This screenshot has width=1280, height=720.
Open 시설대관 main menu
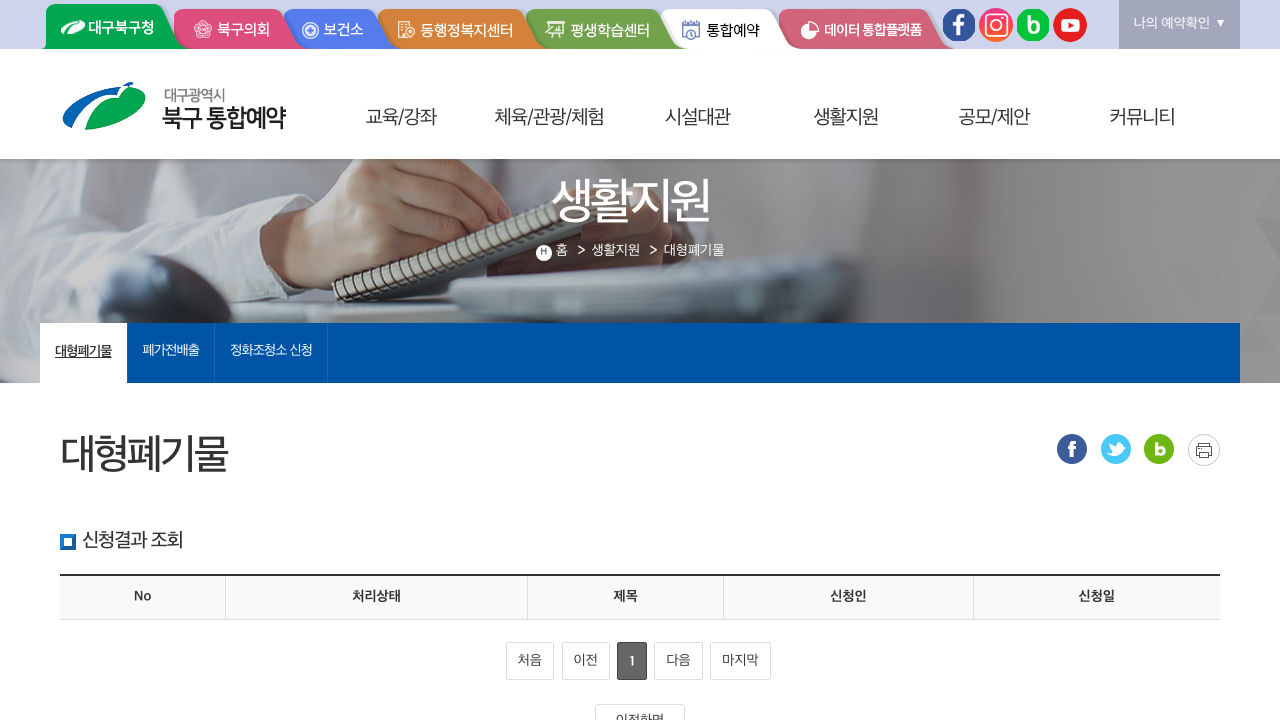(697, 117)
